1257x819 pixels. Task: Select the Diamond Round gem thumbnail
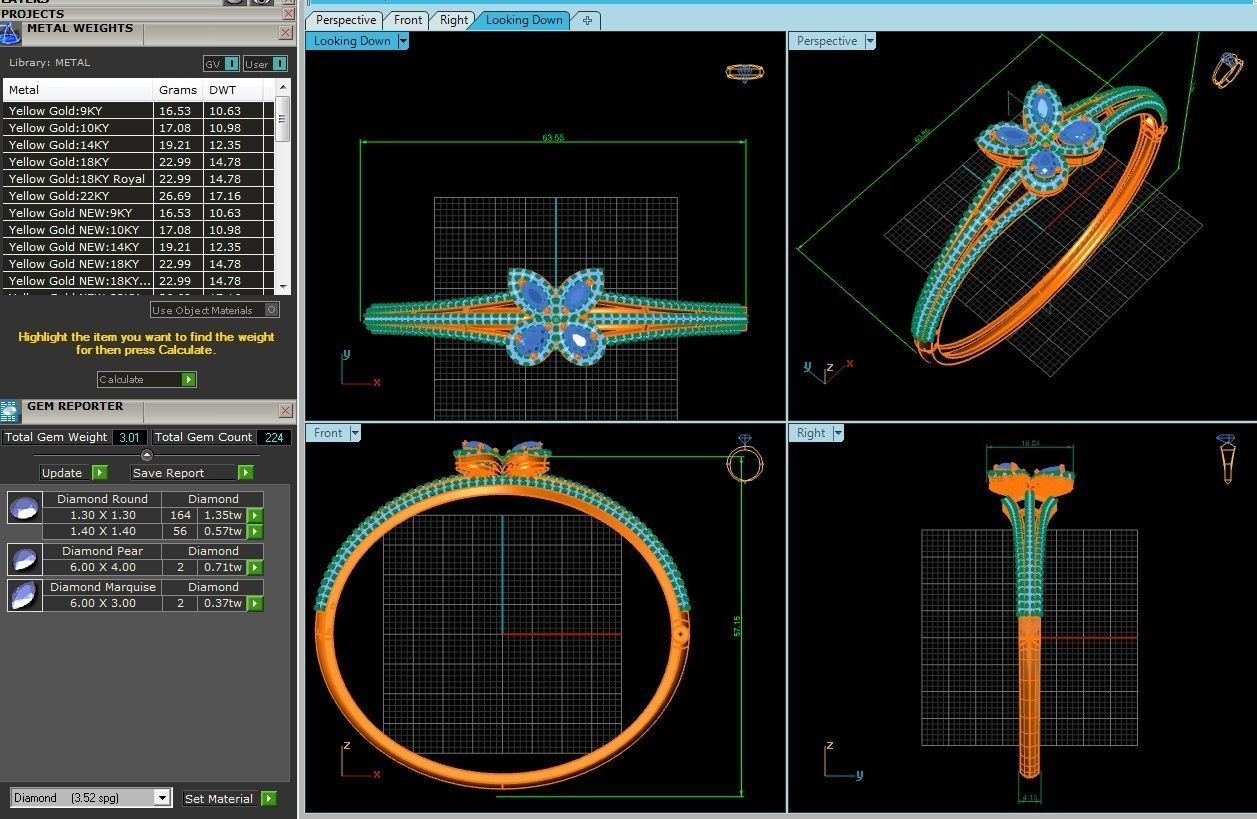pos(24,507)
